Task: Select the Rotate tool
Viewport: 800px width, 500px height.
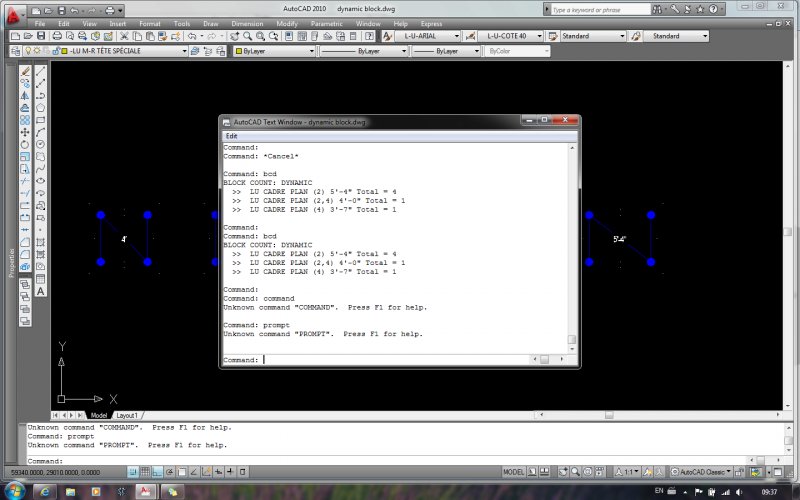Action: pyautogui.click(x=24, y=145)
